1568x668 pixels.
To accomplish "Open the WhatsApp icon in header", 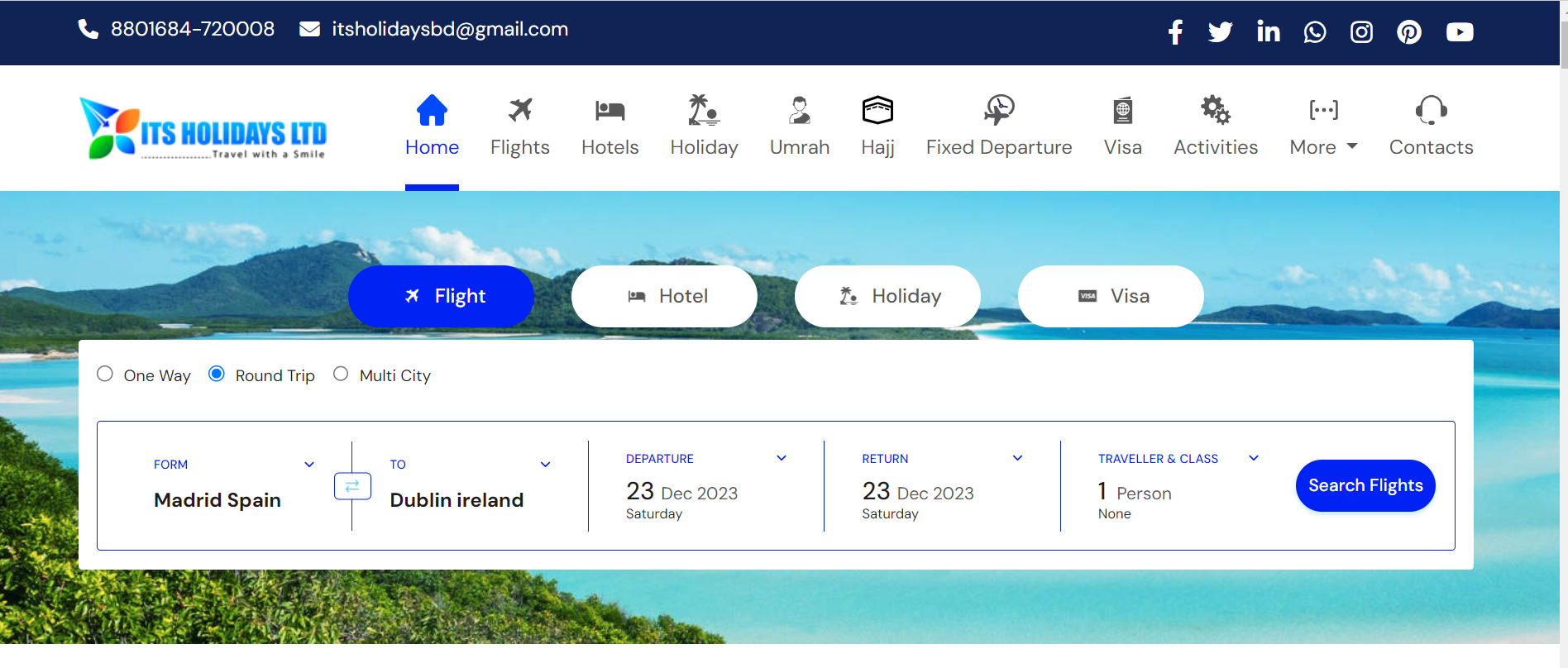I will coord(1314,32).
